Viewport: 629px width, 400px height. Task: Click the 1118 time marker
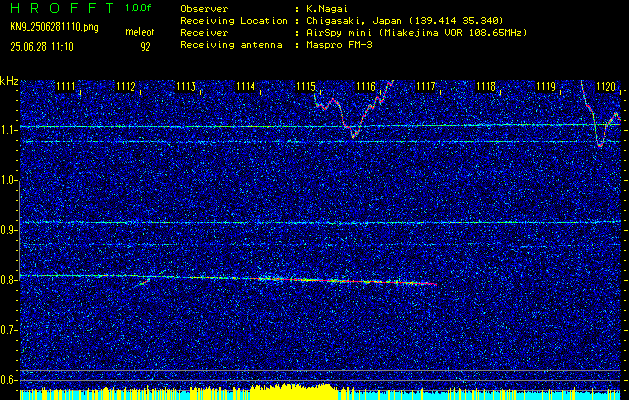(x=486, y=86)
